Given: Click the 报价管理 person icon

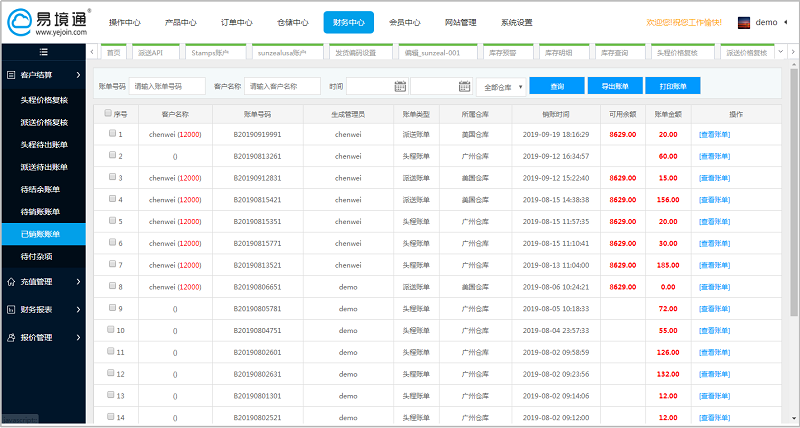Looking at the screenshot, I should tap(10, 338).
